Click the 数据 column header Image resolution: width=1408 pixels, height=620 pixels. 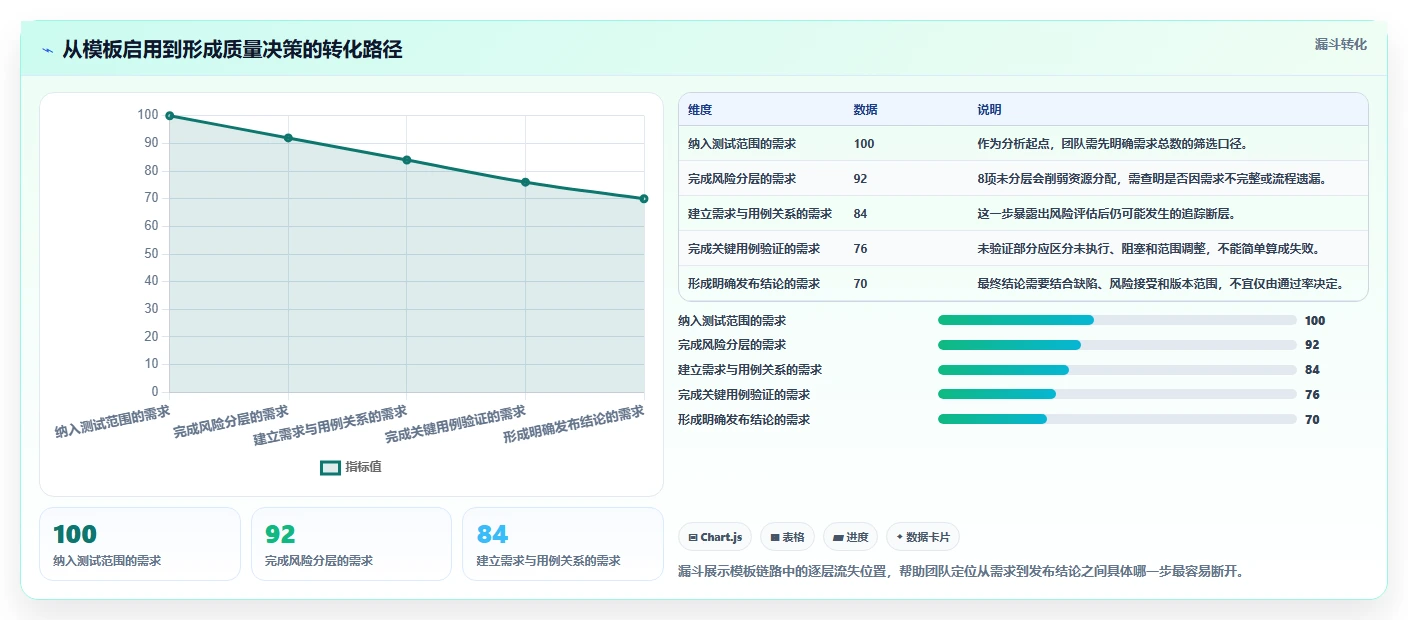point(866,110)
